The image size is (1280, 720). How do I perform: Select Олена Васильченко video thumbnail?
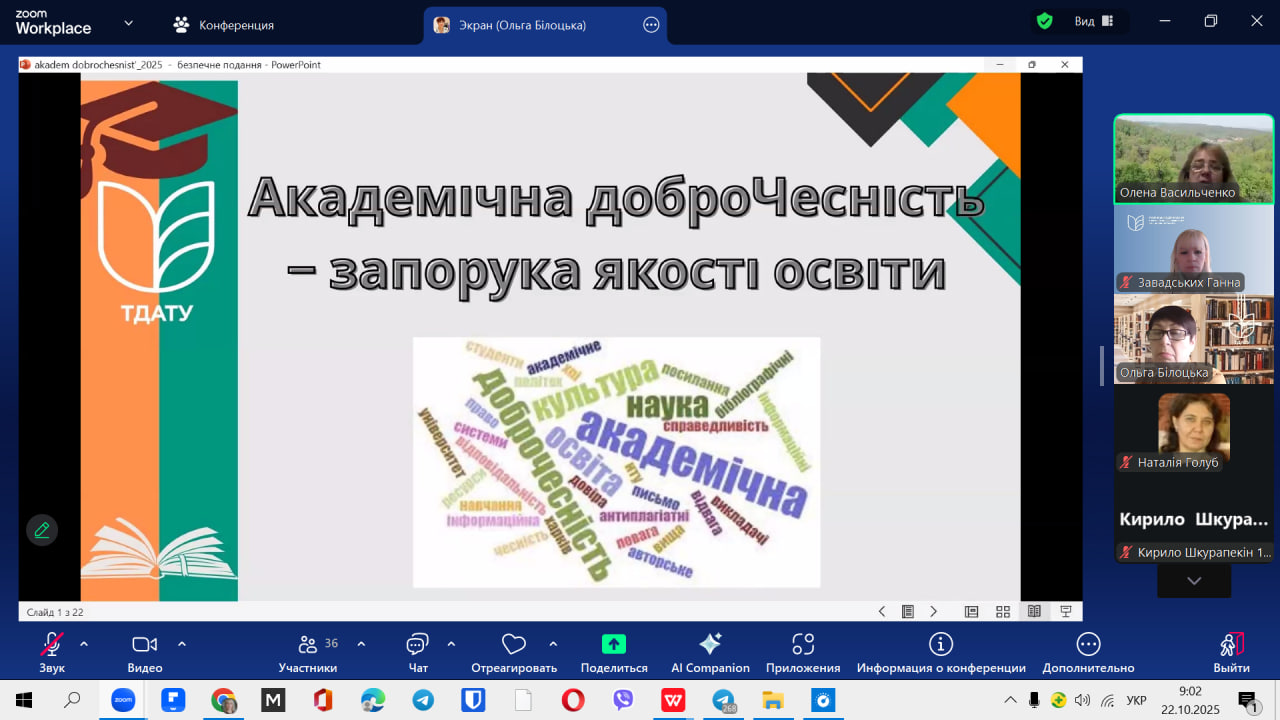(x=1194, y=159)
